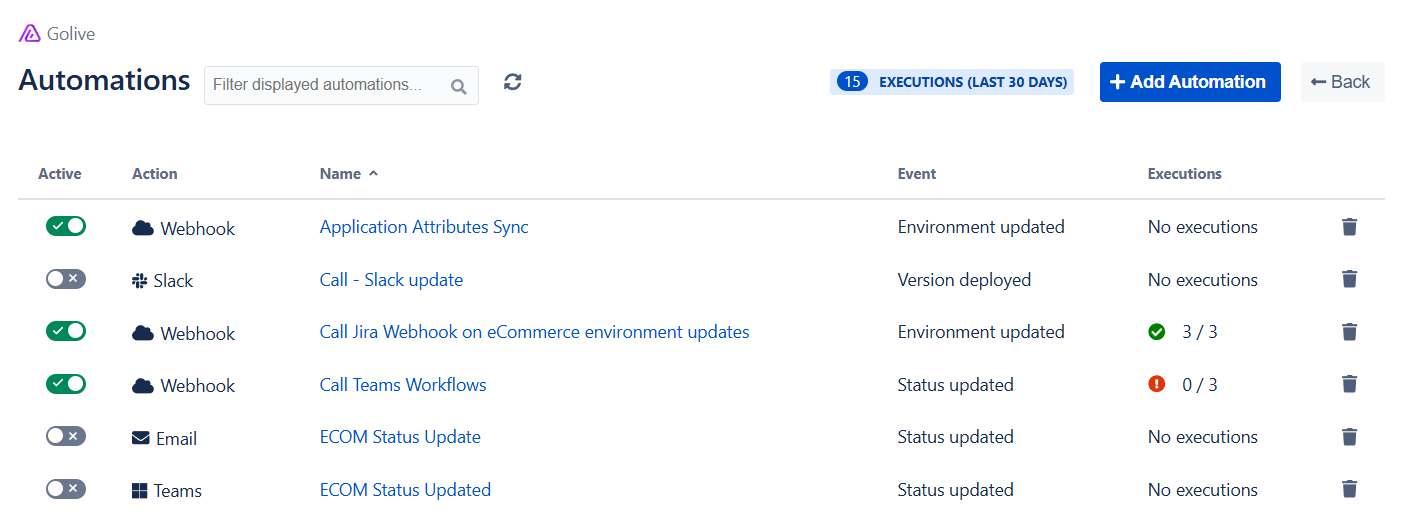Open ECOM Status Updated automation link

[405, 490]
